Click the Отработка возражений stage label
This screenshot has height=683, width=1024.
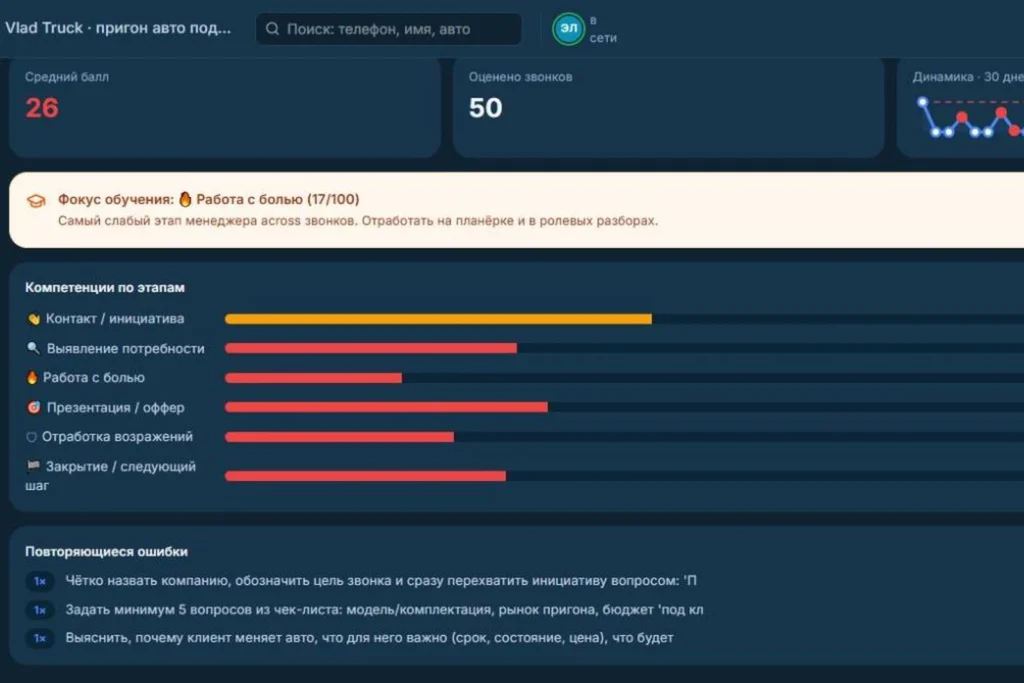pos(118,437)
